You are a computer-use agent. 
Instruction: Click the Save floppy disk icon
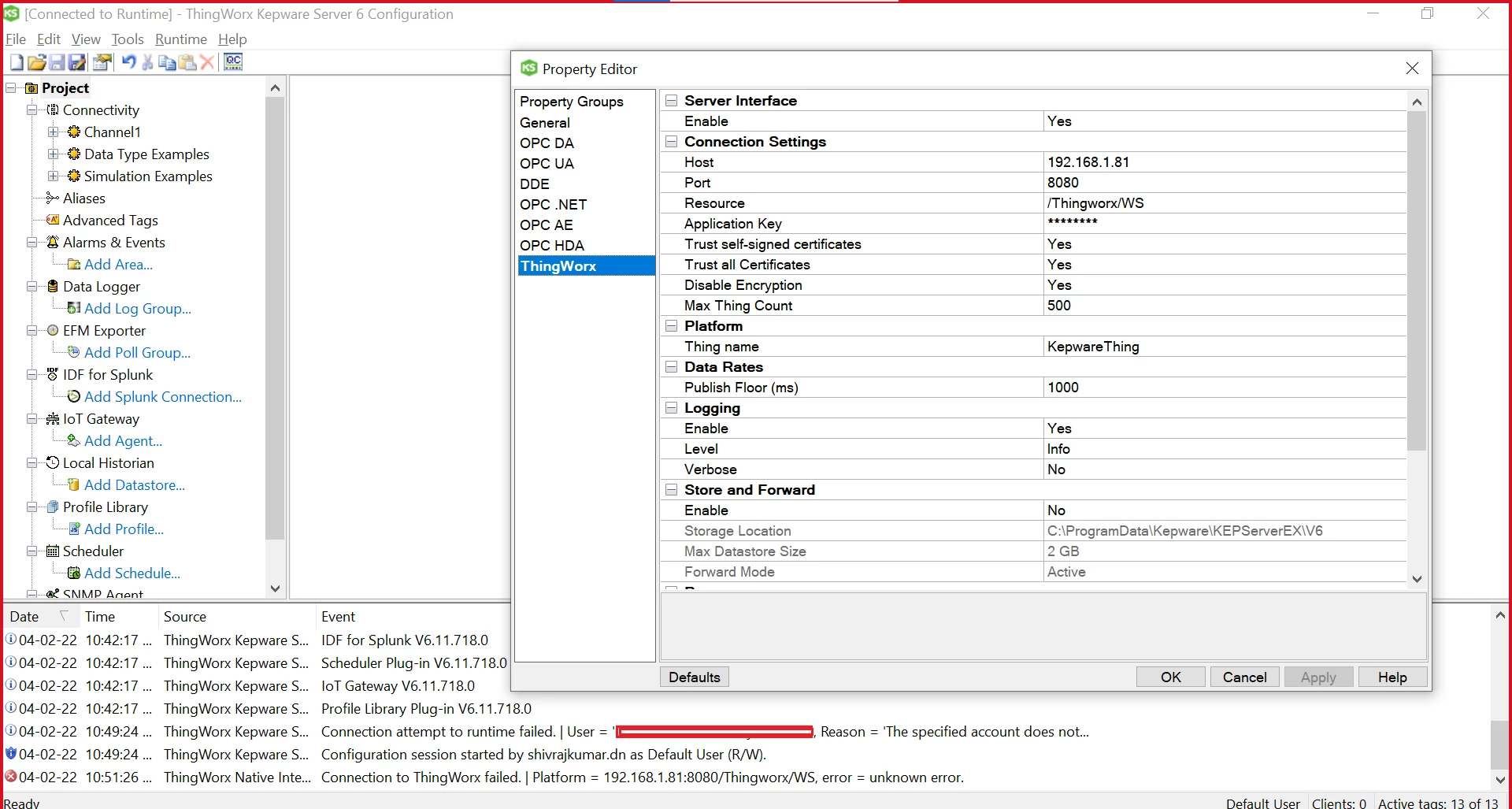pyautogui.click(x=57, y=62)
